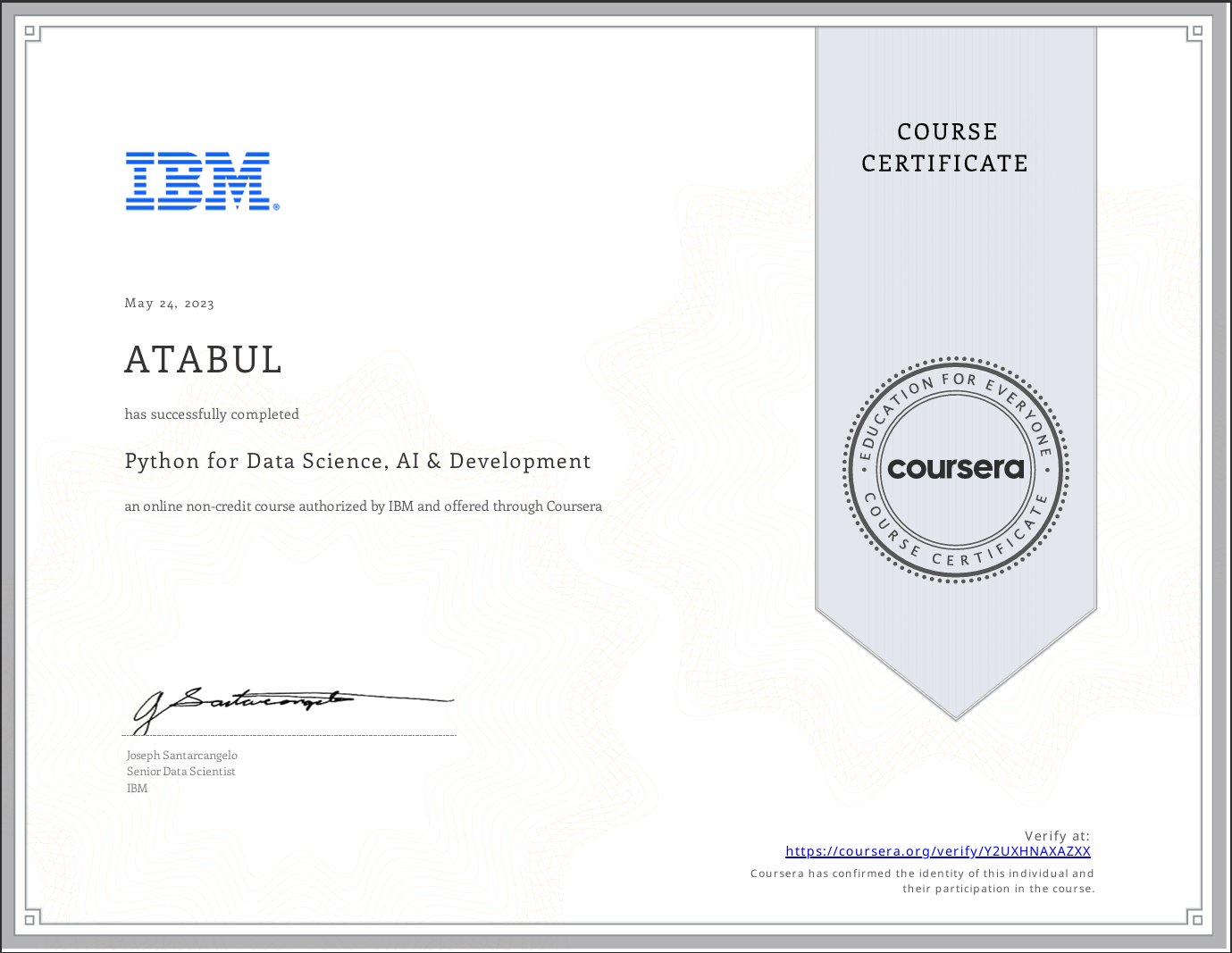This screenshot has height=953, width=1232.
Task: Click 'Coursera has confirmed the identity' text
Action: (x=922, y=874)
